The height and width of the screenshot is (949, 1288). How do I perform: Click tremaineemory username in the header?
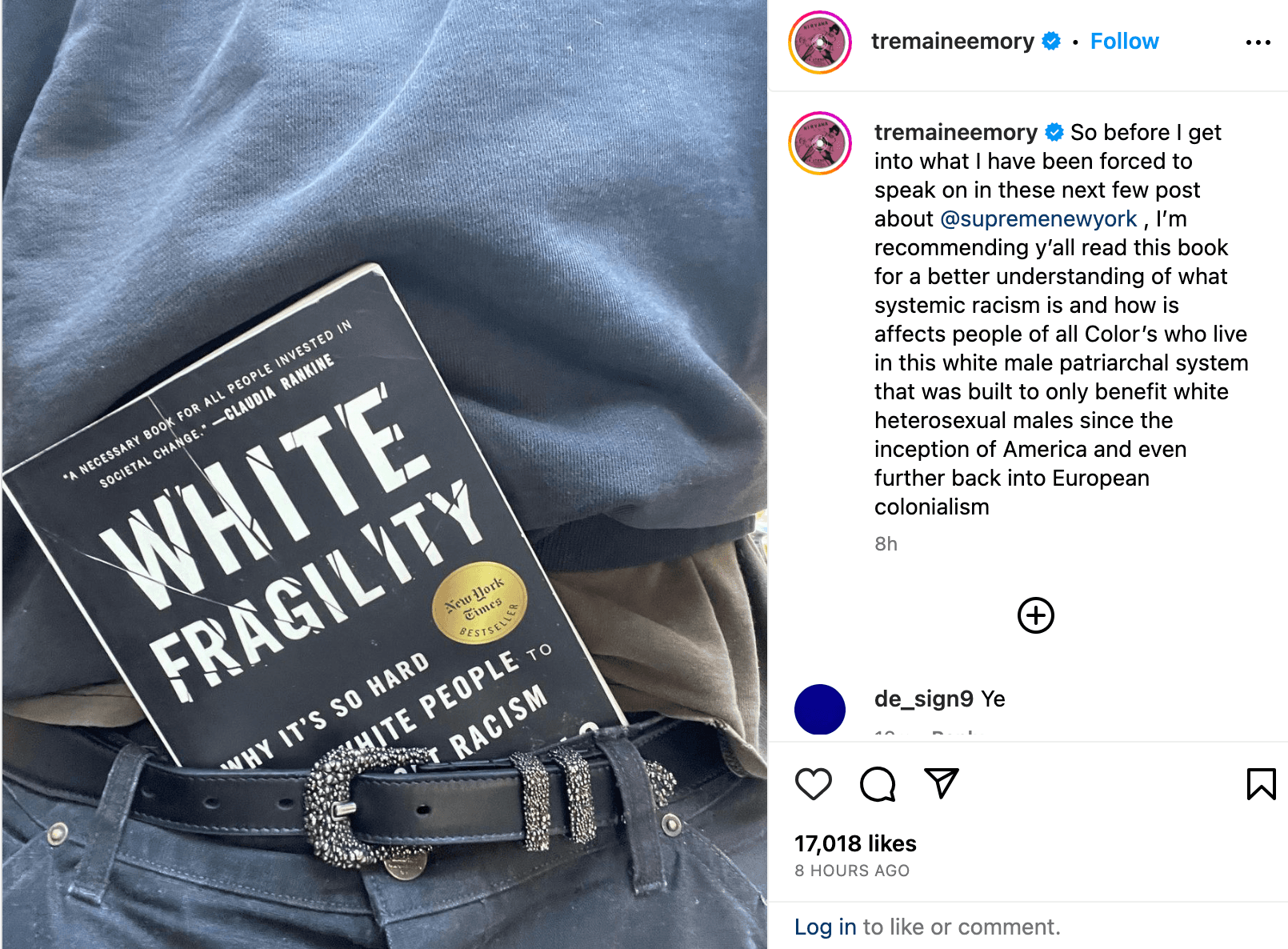953,41
